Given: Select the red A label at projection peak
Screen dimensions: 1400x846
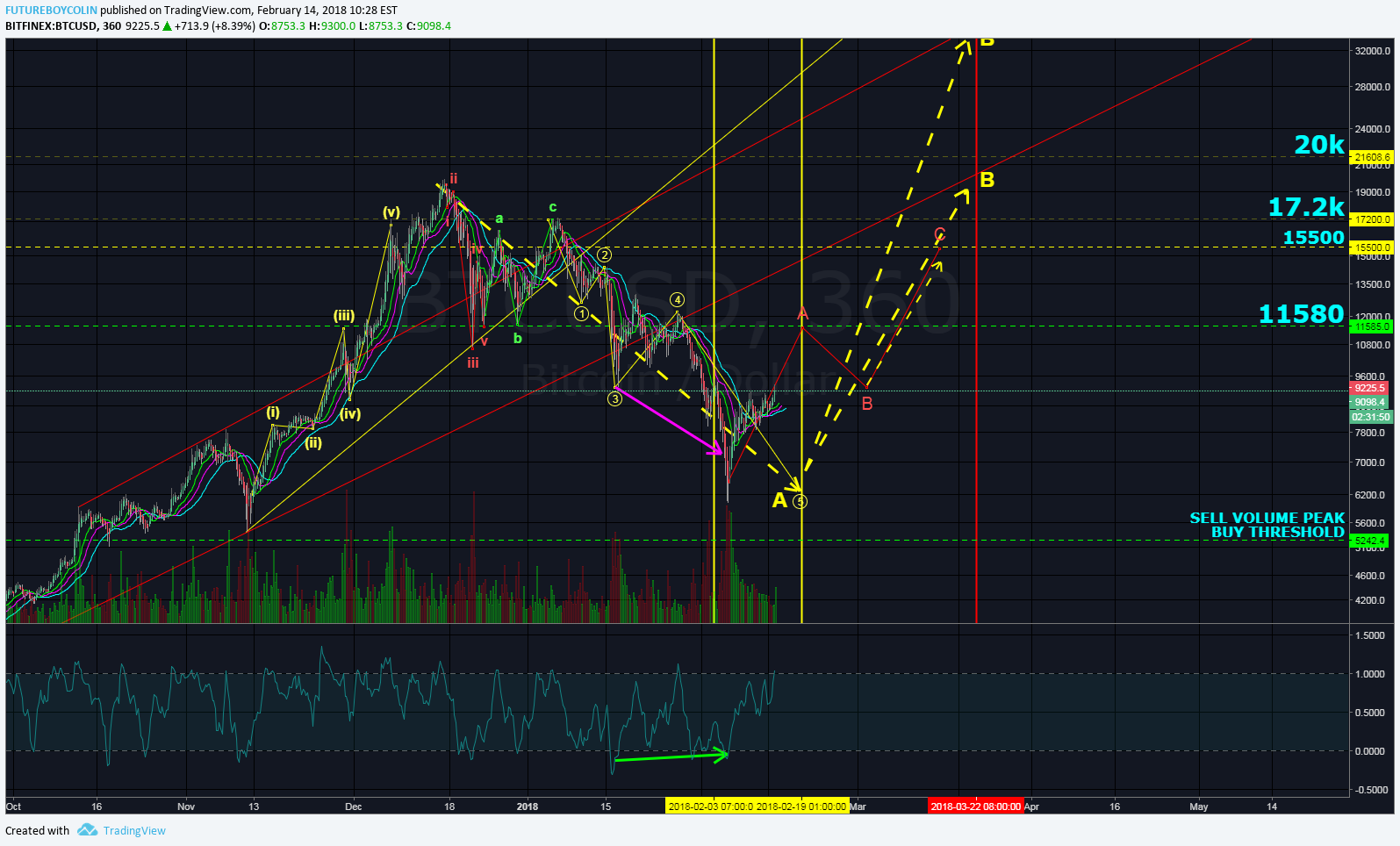Looking at the screenshot, I should point(802,313).
